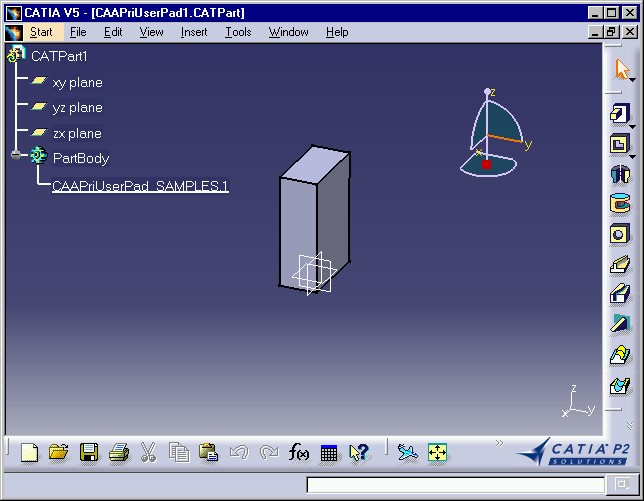The height and width of the screenshot is (501, 644).
Task: Minimize the inner document window
Action: click(596, 32)
